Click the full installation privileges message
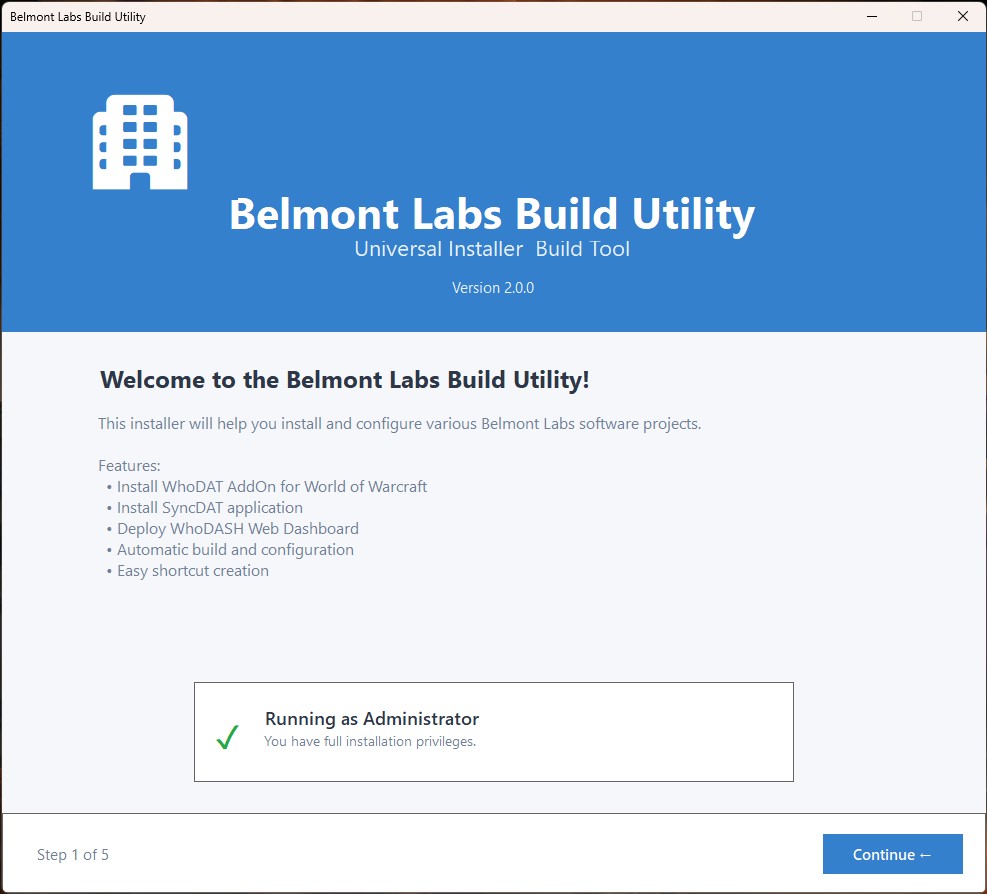The width and height of the screenshot is (987, 894). pyautogui.click(x=370, y=742)
